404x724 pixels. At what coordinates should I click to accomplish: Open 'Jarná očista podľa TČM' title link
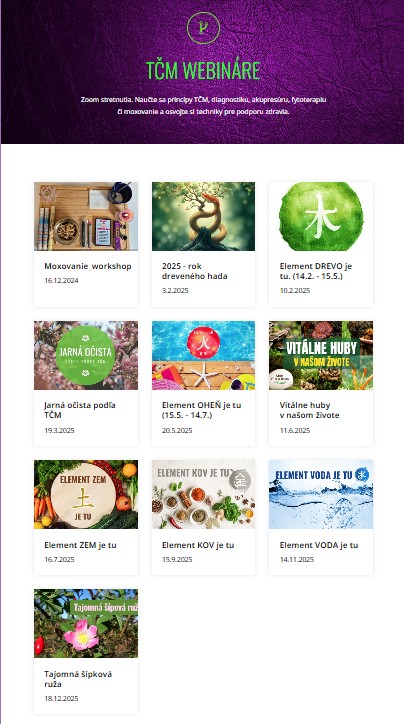click(80, 410)
